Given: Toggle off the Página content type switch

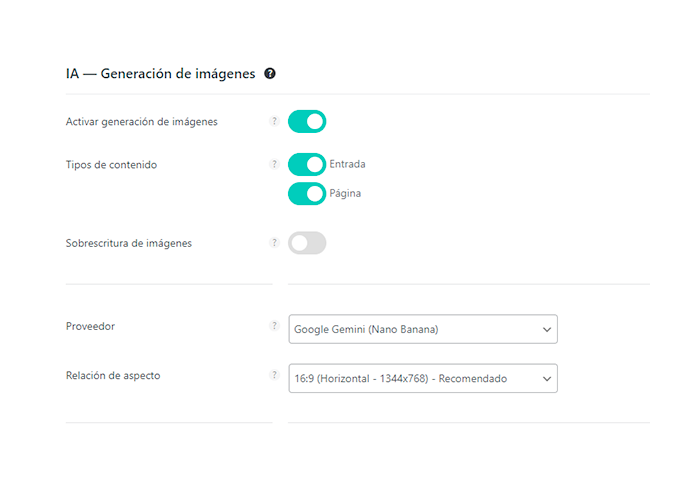Looking at the screenshot, I should [307, 194].
